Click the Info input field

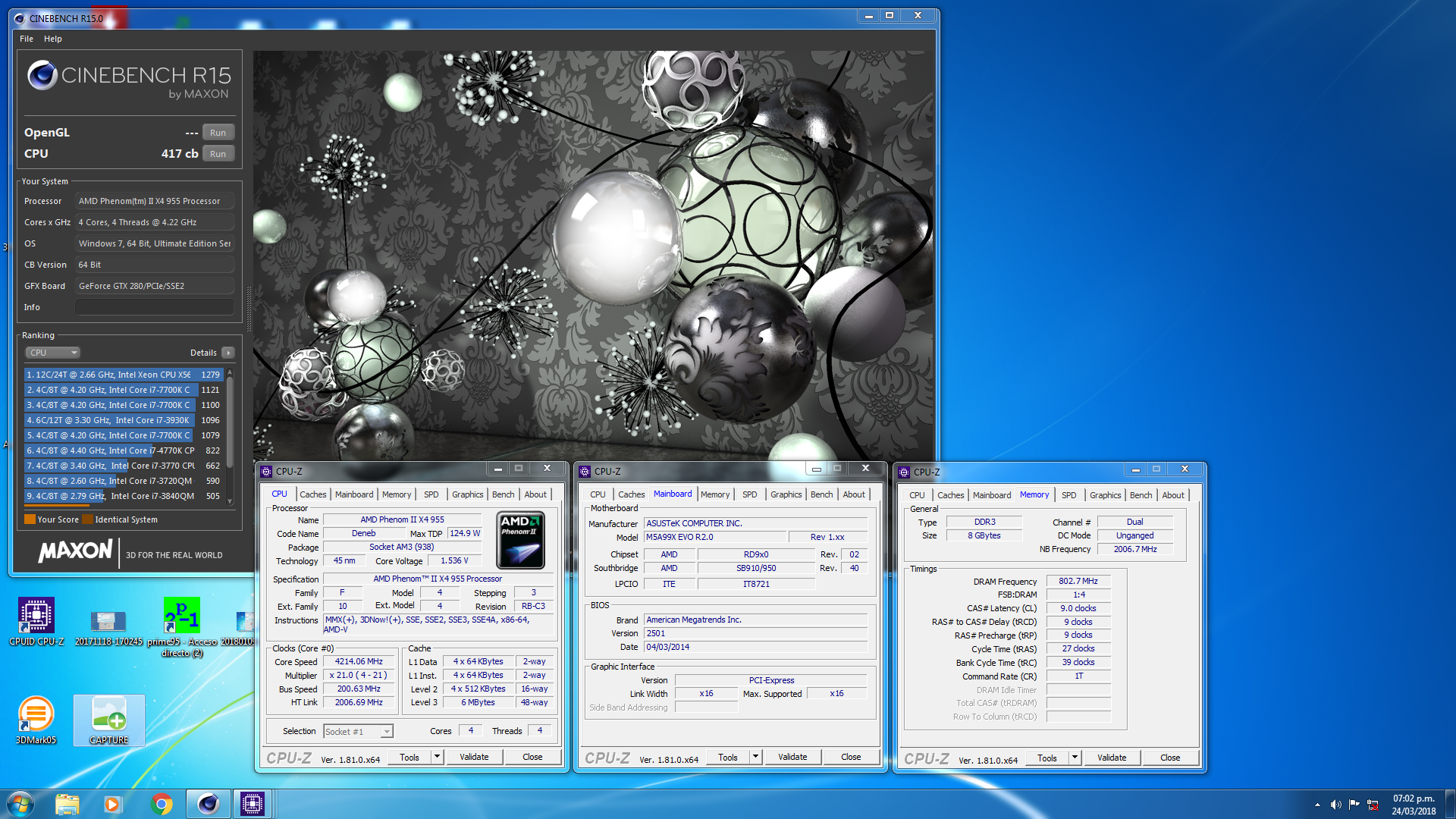154,307
